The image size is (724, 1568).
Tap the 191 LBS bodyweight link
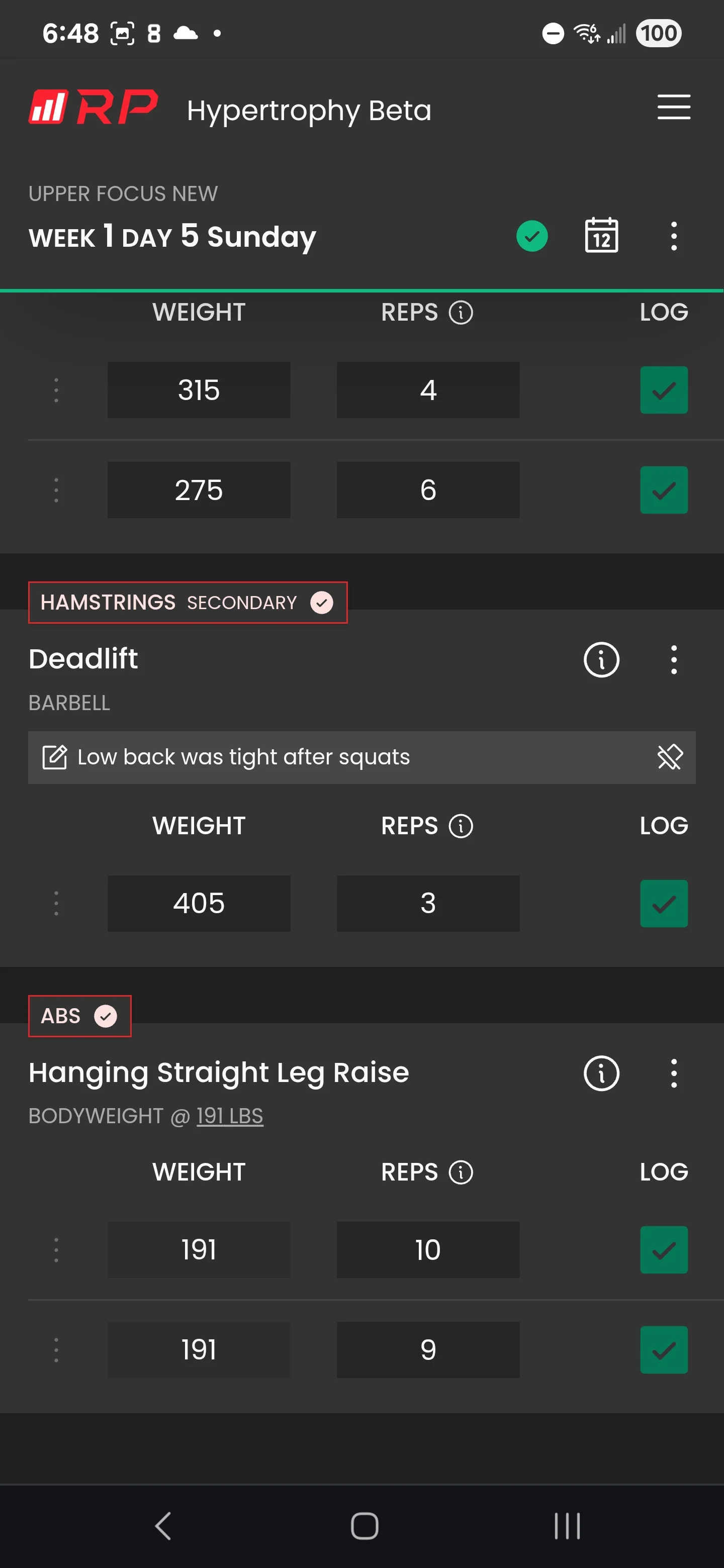point(230,1116)
